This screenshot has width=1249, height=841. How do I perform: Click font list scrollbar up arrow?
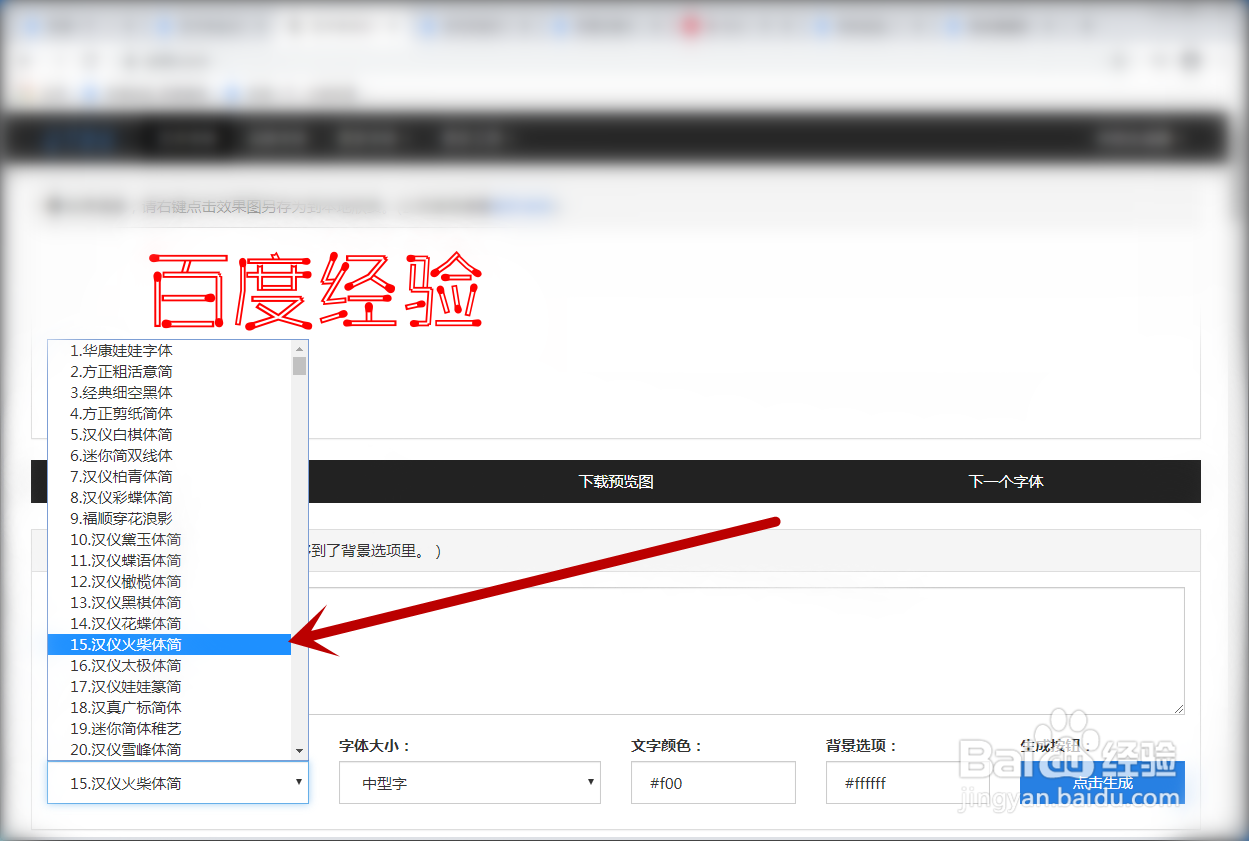pyautogui.click(x=299, y=349)
